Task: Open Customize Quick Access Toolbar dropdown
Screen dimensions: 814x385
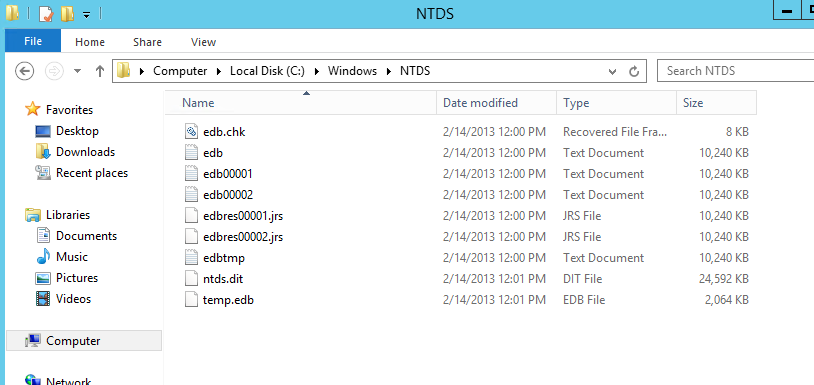Action: (x=87, y=15)
